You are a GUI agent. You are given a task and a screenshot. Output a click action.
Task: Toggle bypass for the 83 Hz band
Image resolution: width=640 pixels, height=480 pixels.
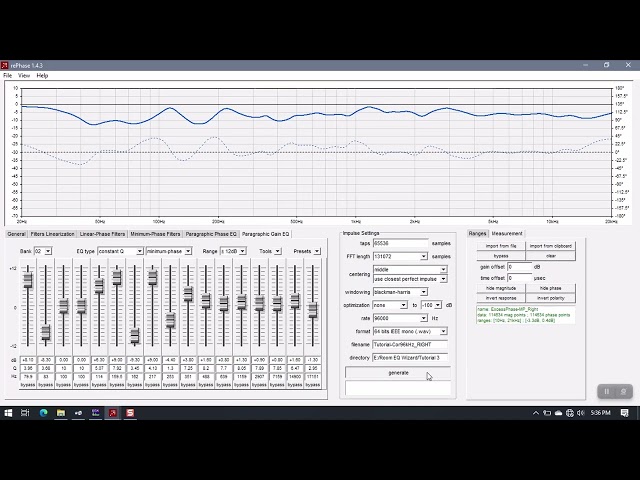(x=45, y=385)
